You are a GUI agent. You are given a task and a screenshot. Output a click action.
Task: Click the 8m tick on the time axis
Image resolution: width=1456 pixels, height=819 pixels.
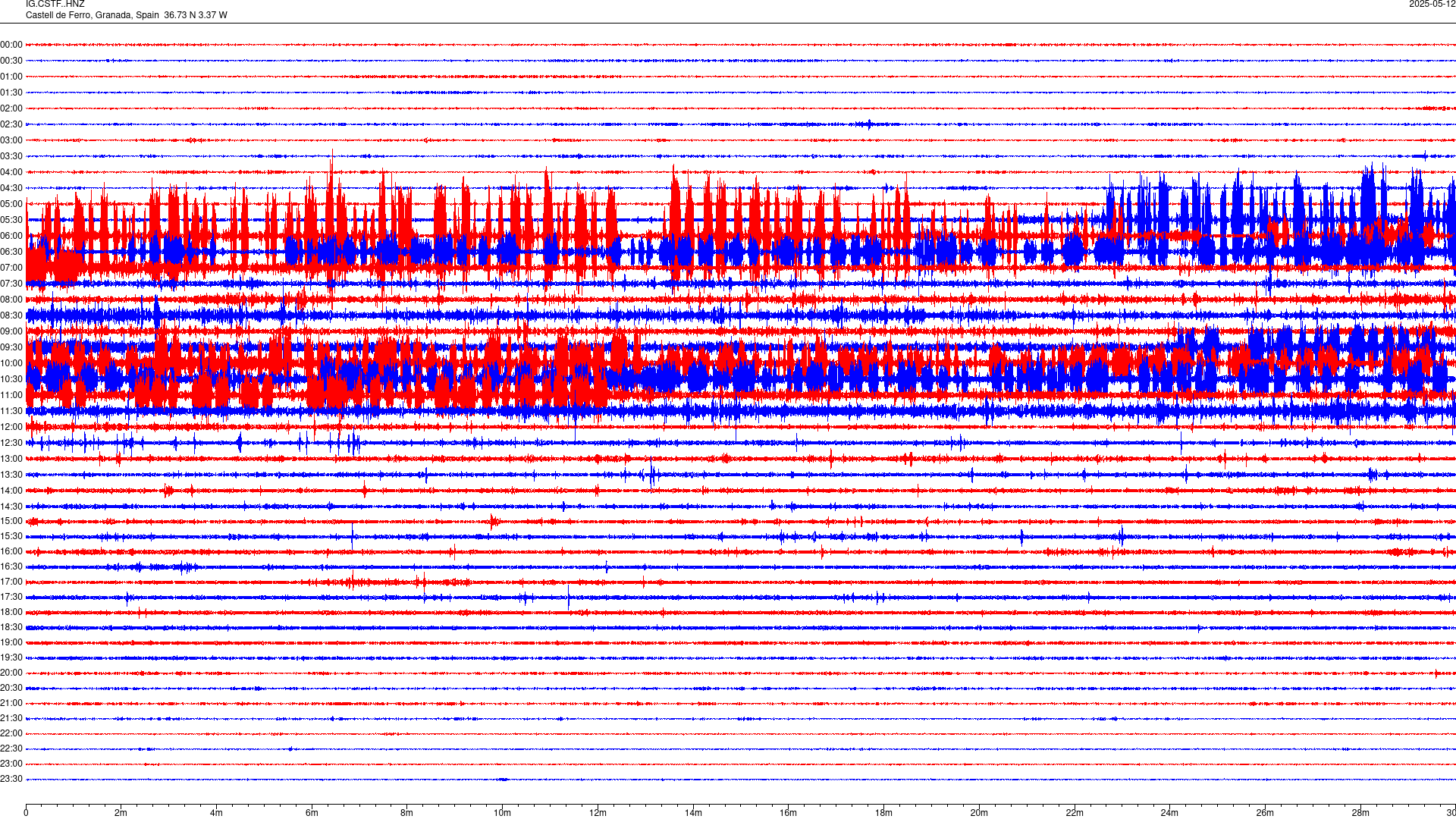point(407,813)
